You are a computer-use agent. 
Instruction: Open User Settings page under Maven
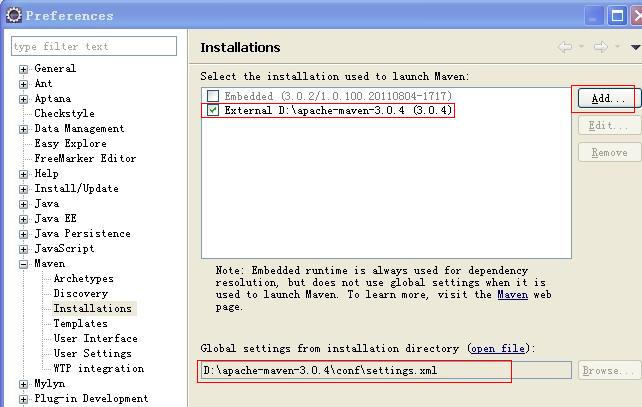[x=93, y=353]
